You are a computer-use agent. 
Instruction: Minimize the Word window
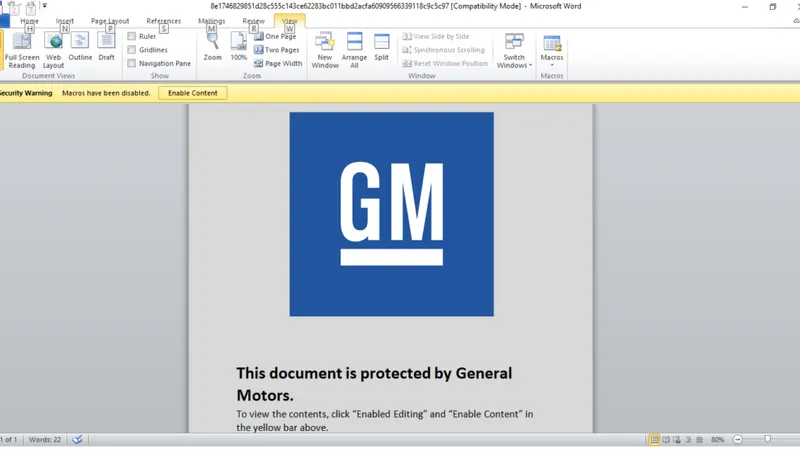click(745, 7)
